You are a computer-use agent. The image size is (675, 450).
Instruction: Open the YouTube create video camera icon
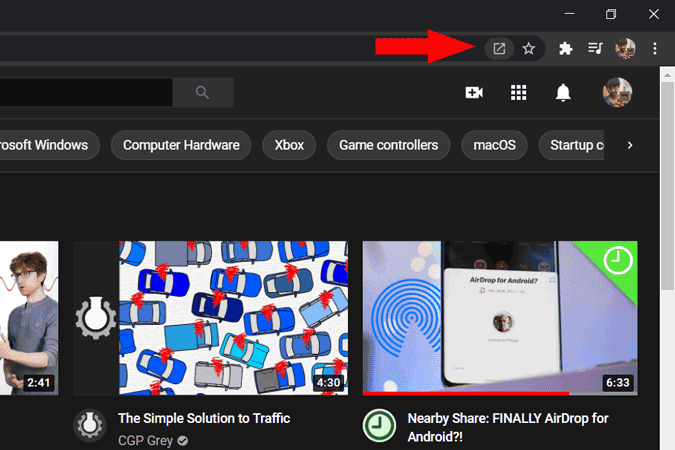click(x=474, y=93)
